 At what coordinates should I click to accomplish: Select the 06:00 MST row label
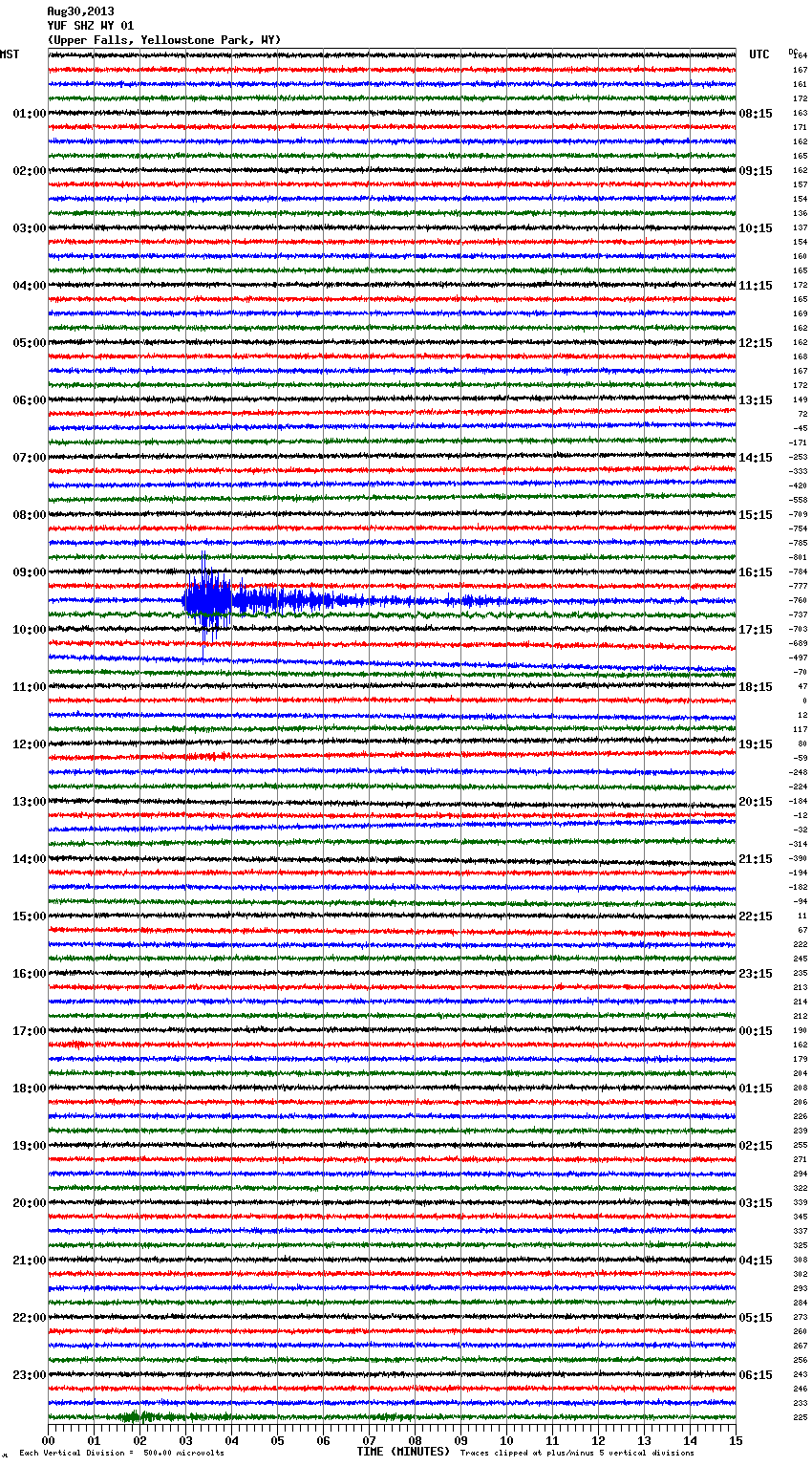pyautogui.click(x=30, y=400)
